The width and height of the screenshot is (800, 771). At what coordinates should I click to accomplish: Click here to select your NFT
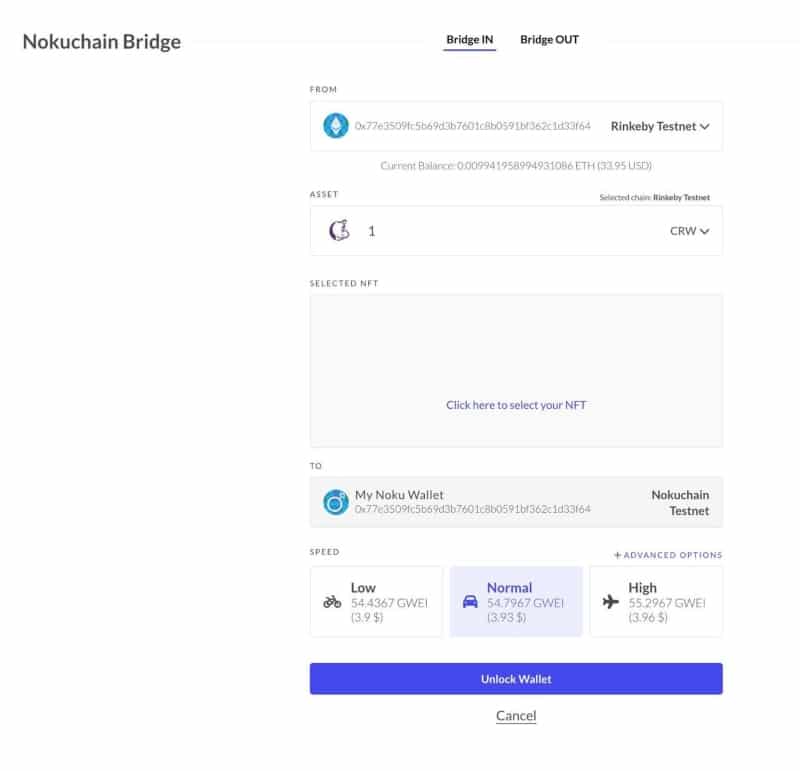pos(516,405)
